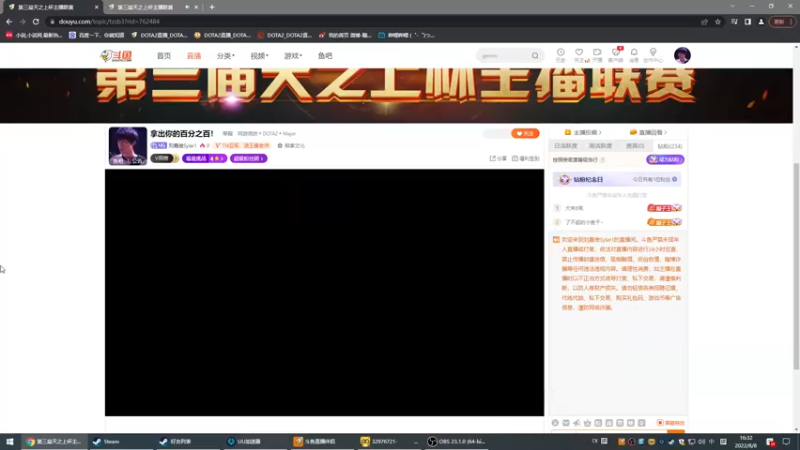Open the Windows notification center
This screenshot has height=450, width=800.
786,442
